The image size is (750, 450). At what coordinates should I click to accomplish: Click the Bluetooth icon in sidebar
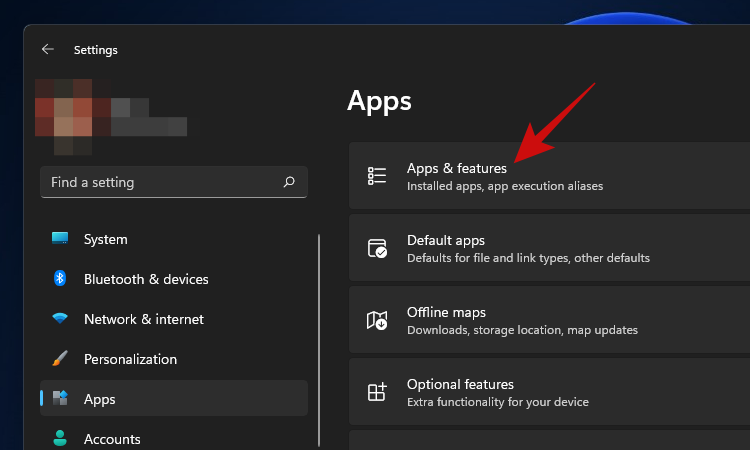[60, 279]
